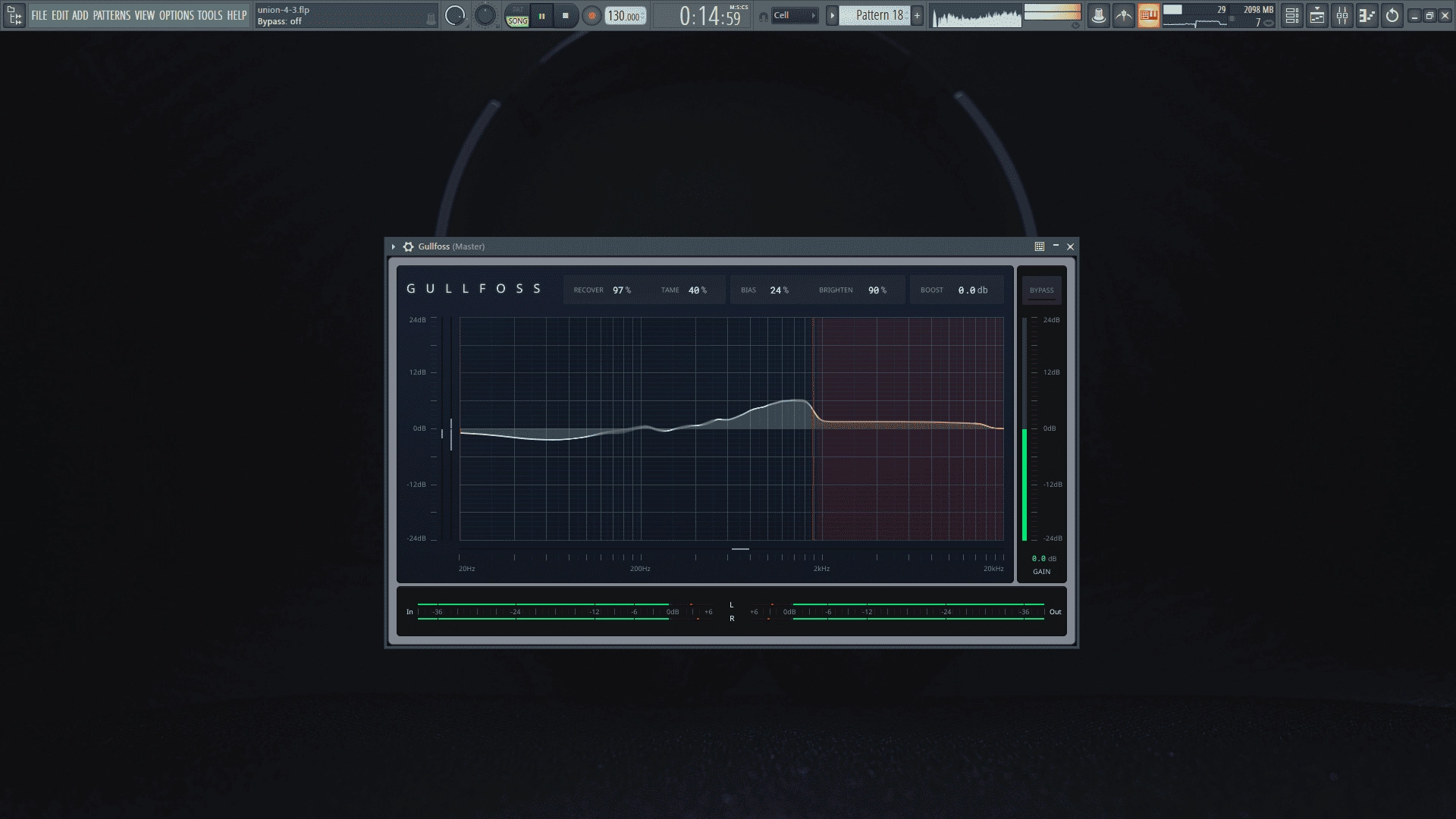Open the Cell snap dropdown
Image resolution: width=1456 pixels, height=819 pixels.
pyautogui.click(x=794, y=15)
